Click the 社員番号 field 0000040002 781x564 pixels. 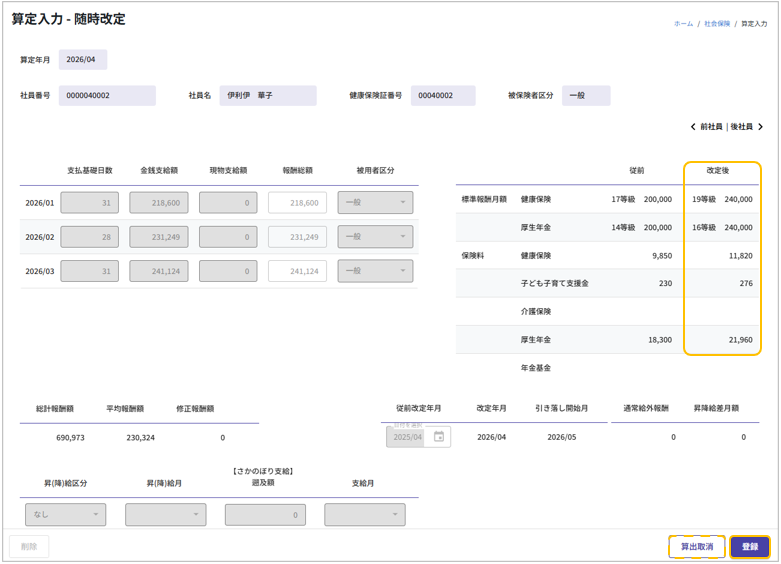point(107,96)
